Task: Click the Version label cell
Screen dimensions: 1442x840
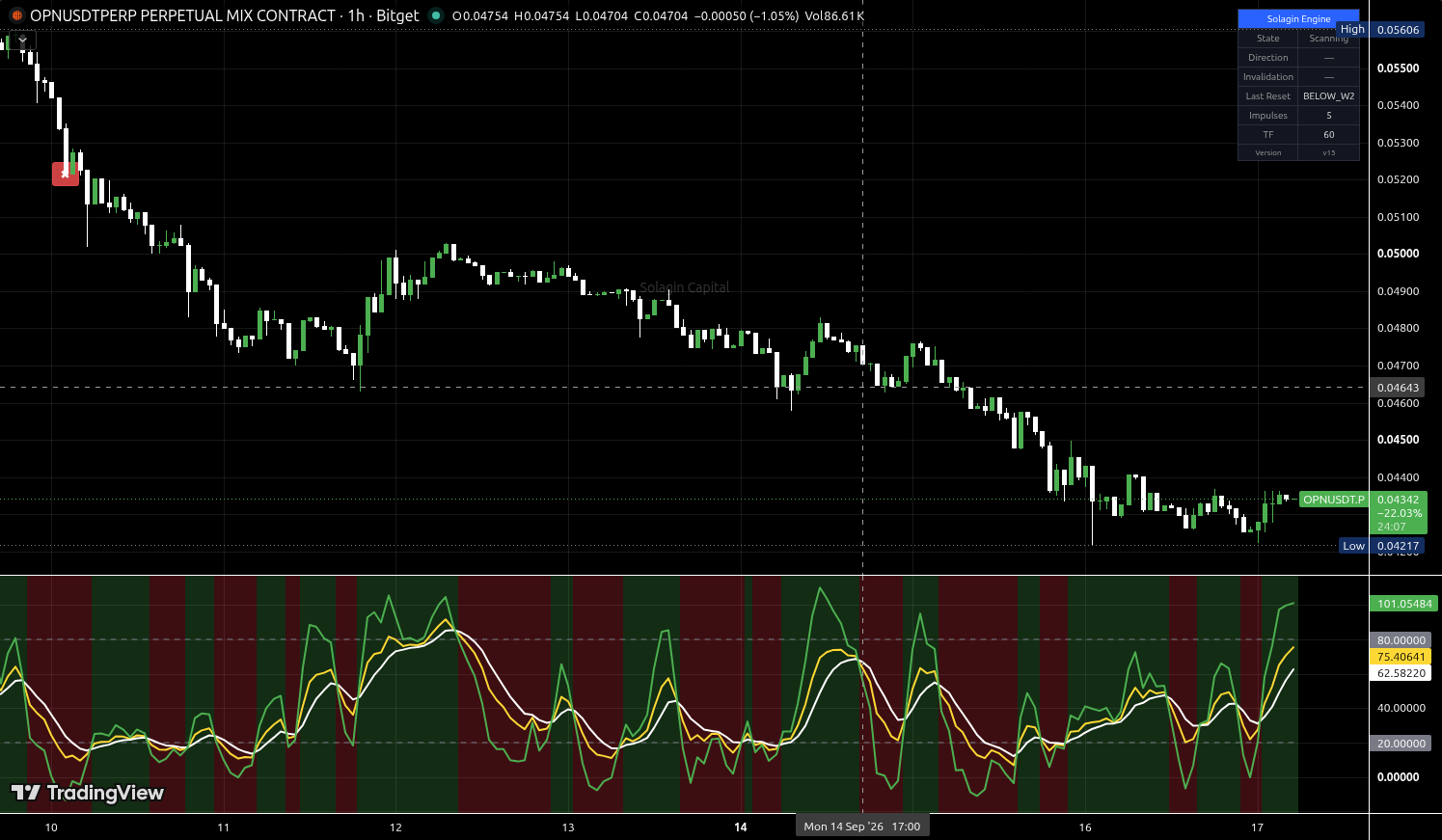Action: tap(1268, 153)
